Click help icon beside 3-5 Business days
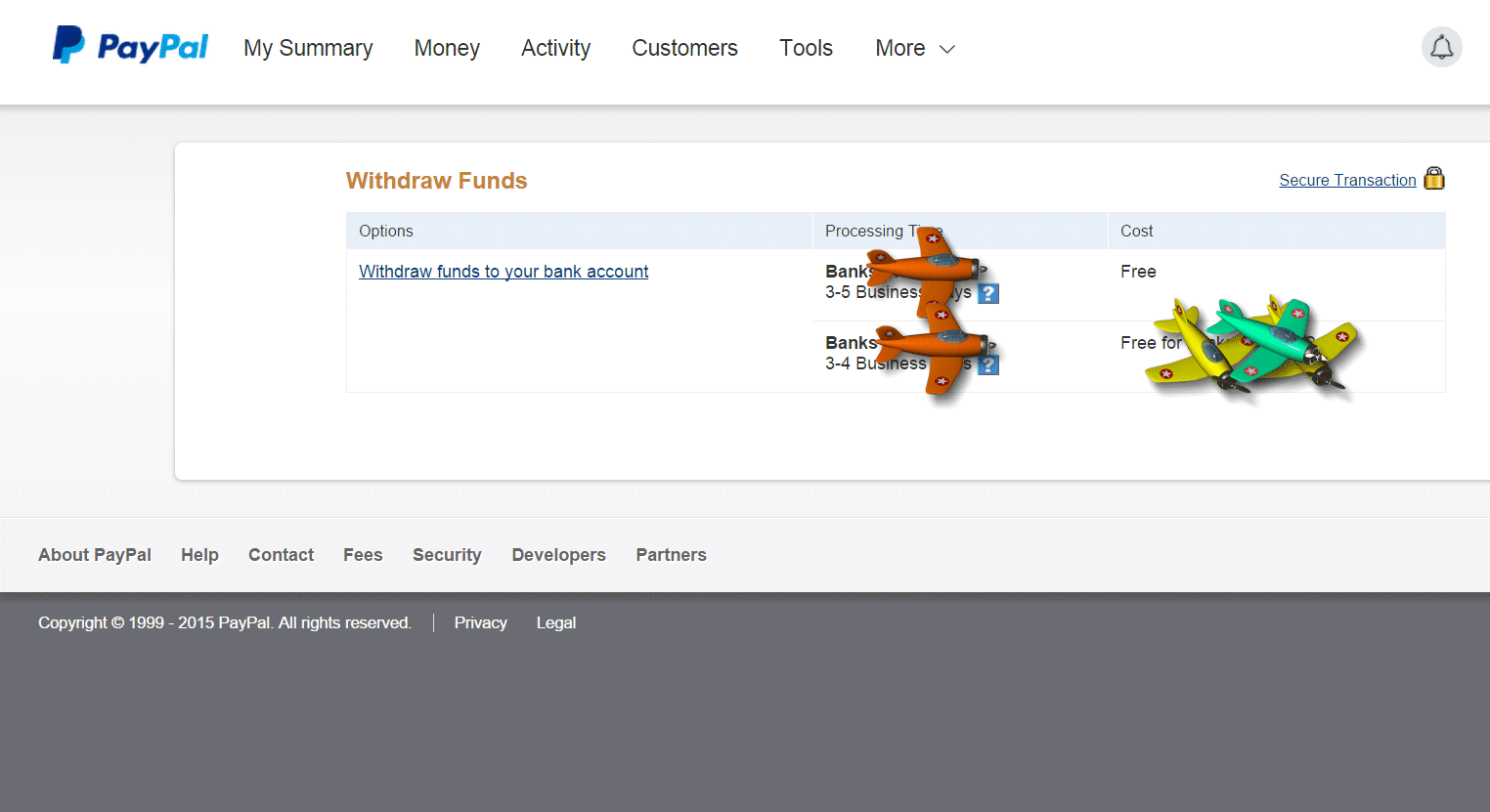The width and height of the screenshot is (1490, 812). (x=988, y=293)
